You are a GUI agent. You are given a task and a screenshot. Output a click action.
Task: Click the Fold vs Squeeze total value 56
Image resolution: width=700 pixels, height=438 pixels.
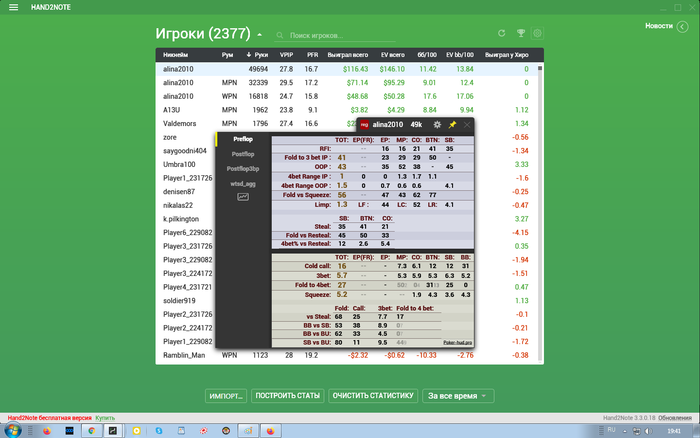point(342,195)
